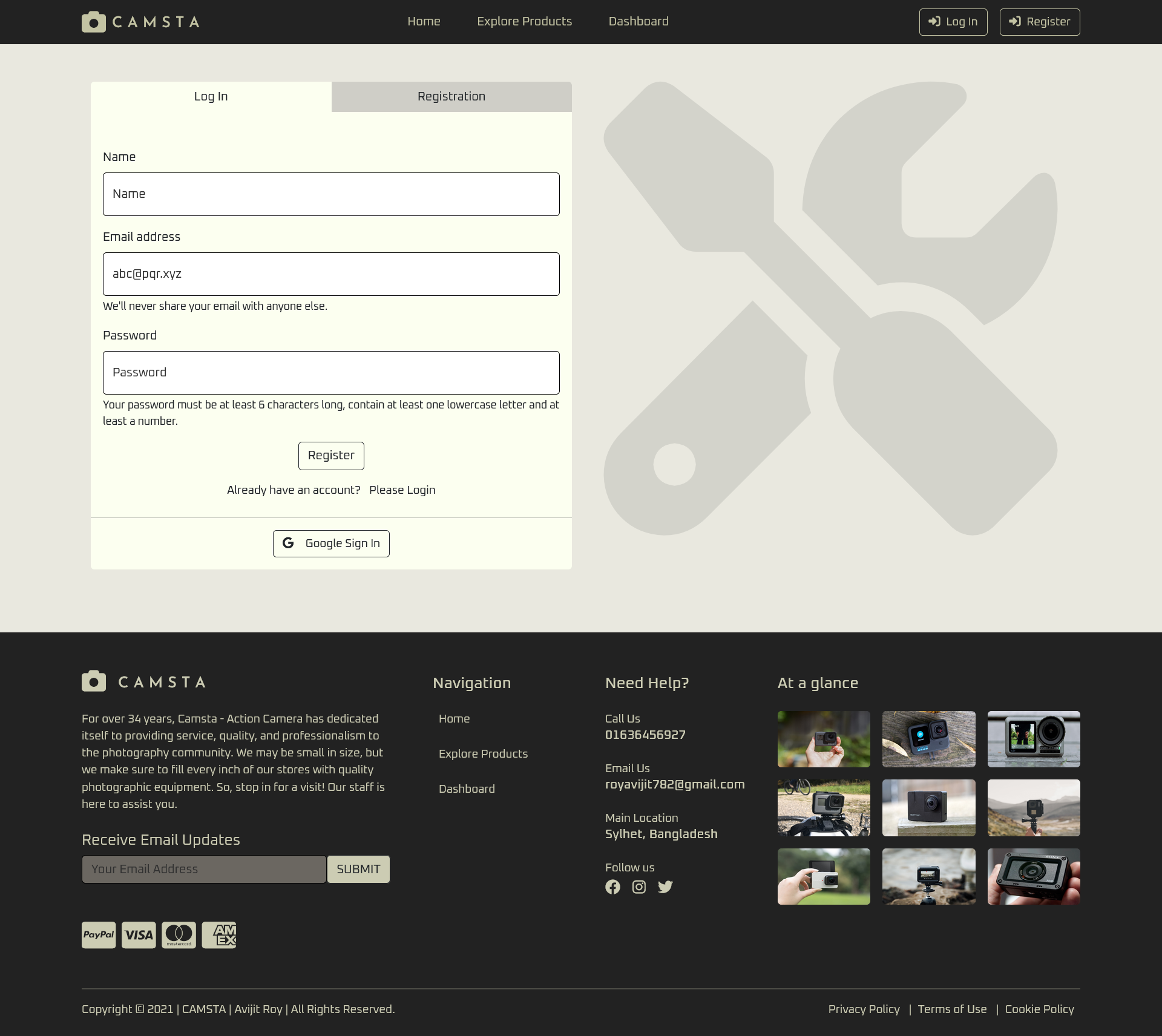Click the PayPal payment icon
This screenshot has height=1036, width=1162.
pyautogui.click(x=99, y=935)
